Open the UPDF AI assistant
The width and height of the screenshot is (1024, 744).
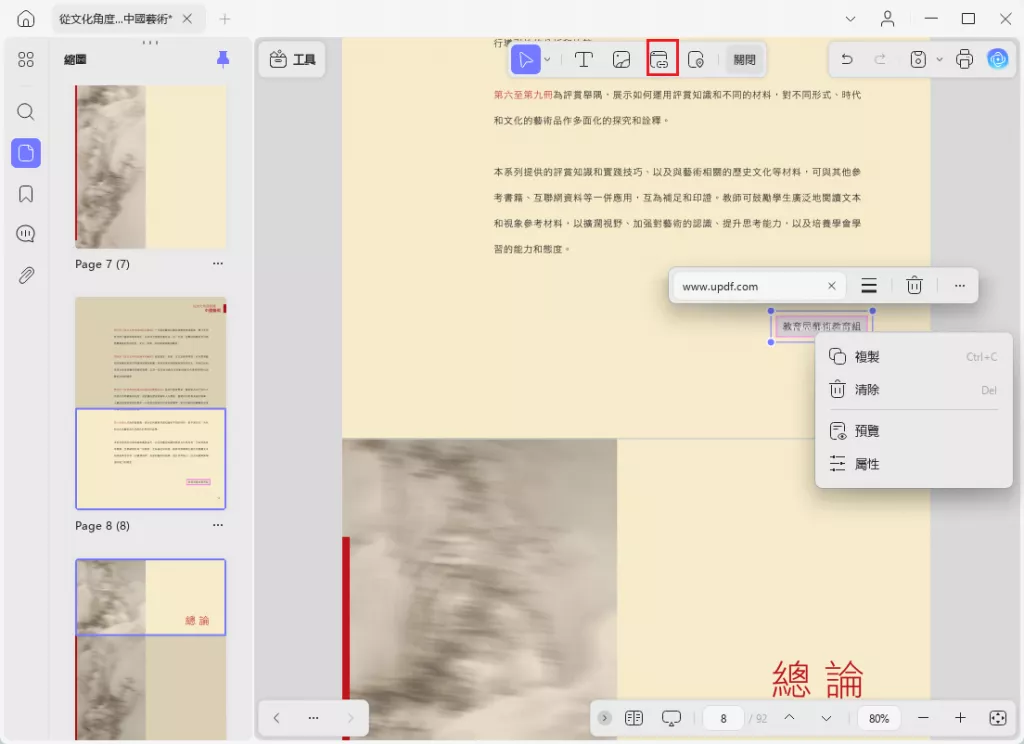coord(998,60)
